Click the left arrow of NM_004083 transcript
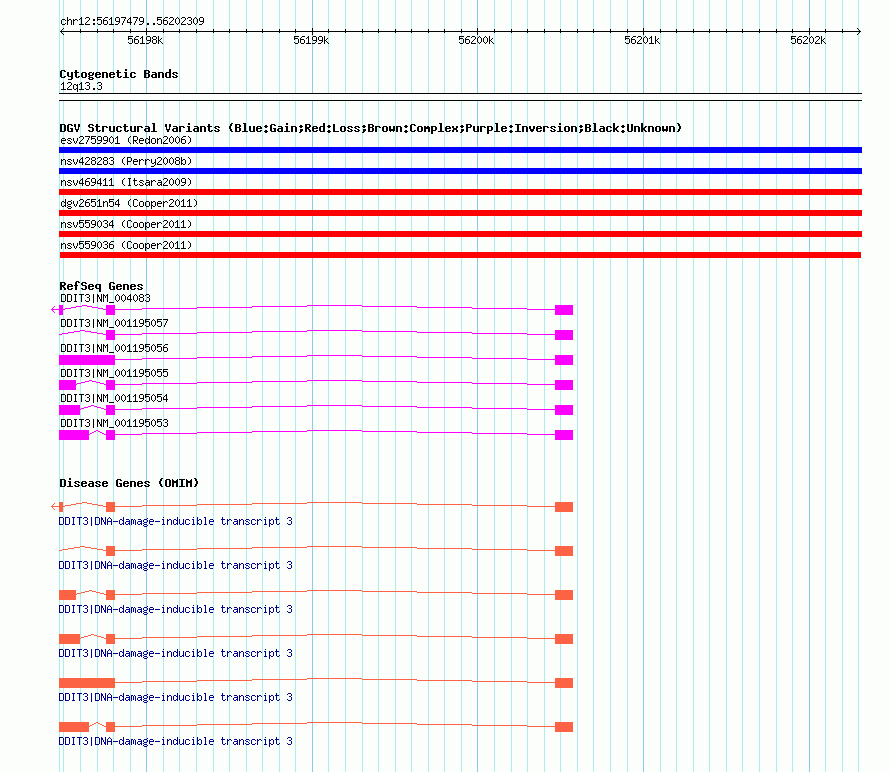 [x=54, y=309]
